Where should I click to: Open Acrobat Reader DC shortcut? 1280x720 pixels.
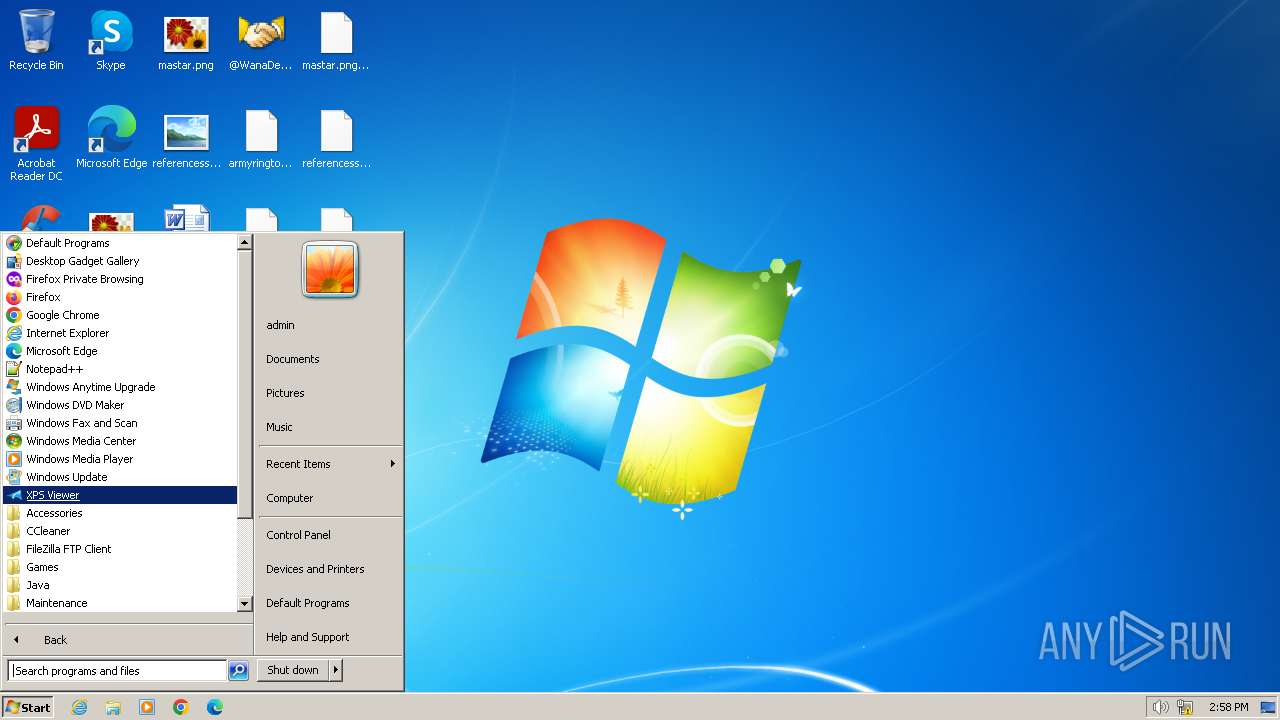coord(36,144)
